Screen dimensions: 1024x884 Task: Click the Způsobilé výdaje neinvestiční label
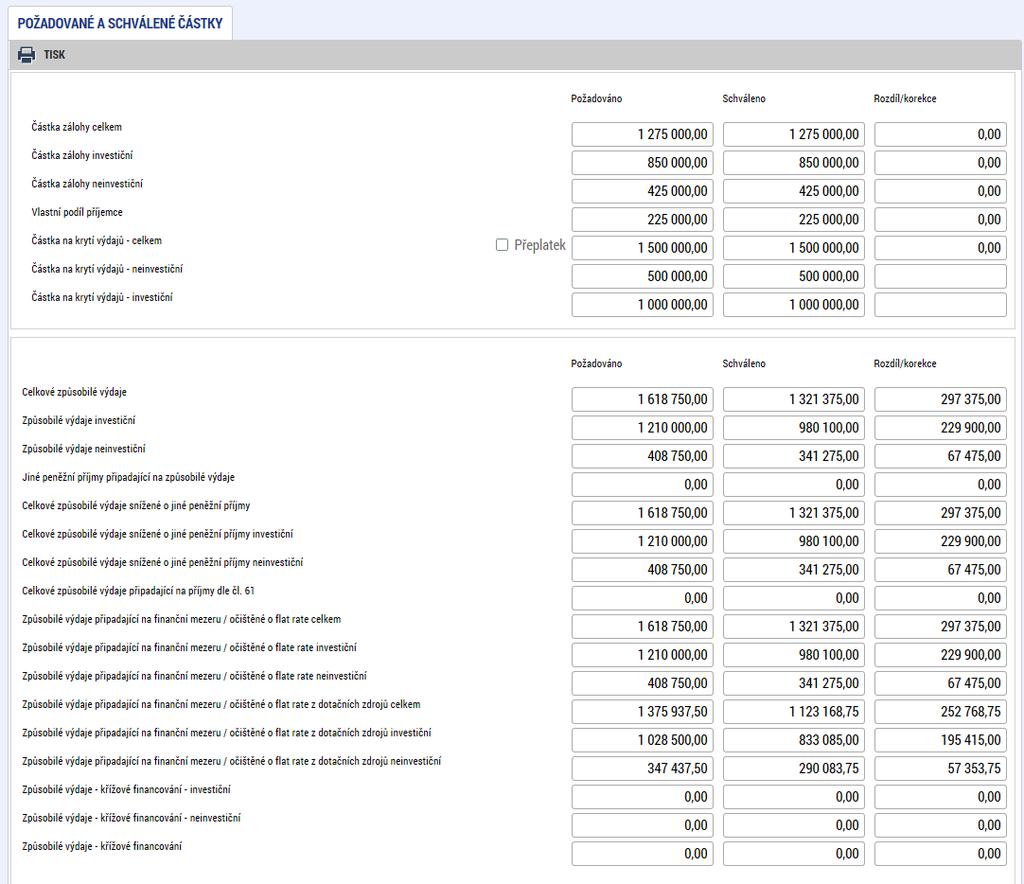click(x=84, y=449)
